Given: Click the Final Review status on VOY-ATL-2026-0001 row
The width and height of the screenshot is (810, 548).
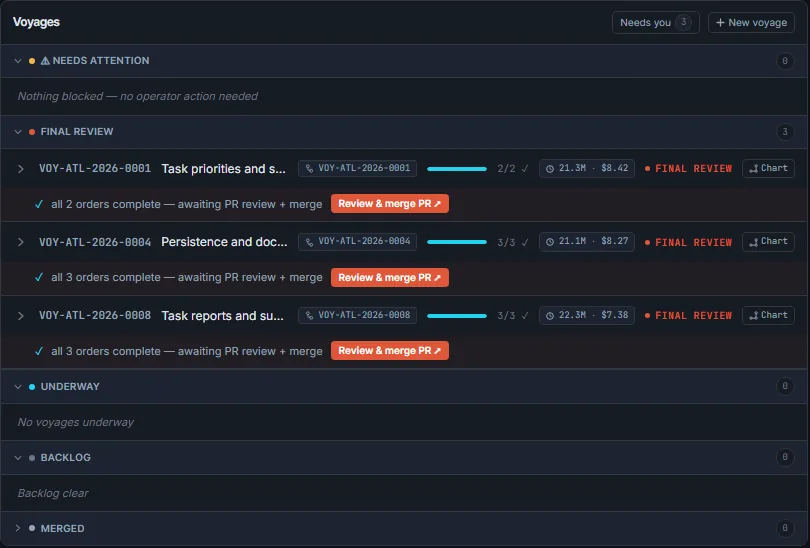Looking at the screenshot, I should (x=688, y=169).
